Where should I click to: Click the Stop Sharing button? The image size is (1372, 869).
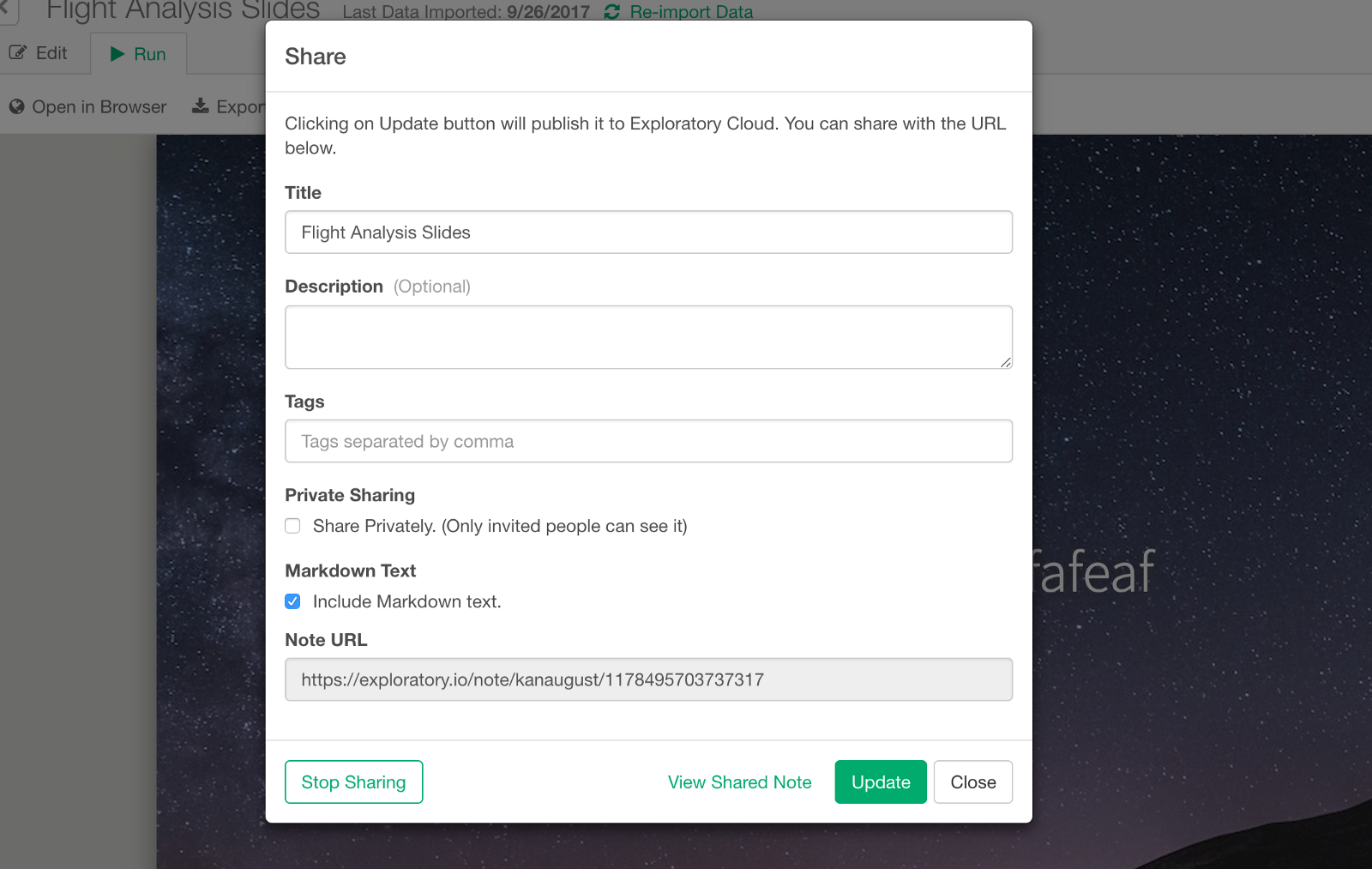click(x=354, y=782)
